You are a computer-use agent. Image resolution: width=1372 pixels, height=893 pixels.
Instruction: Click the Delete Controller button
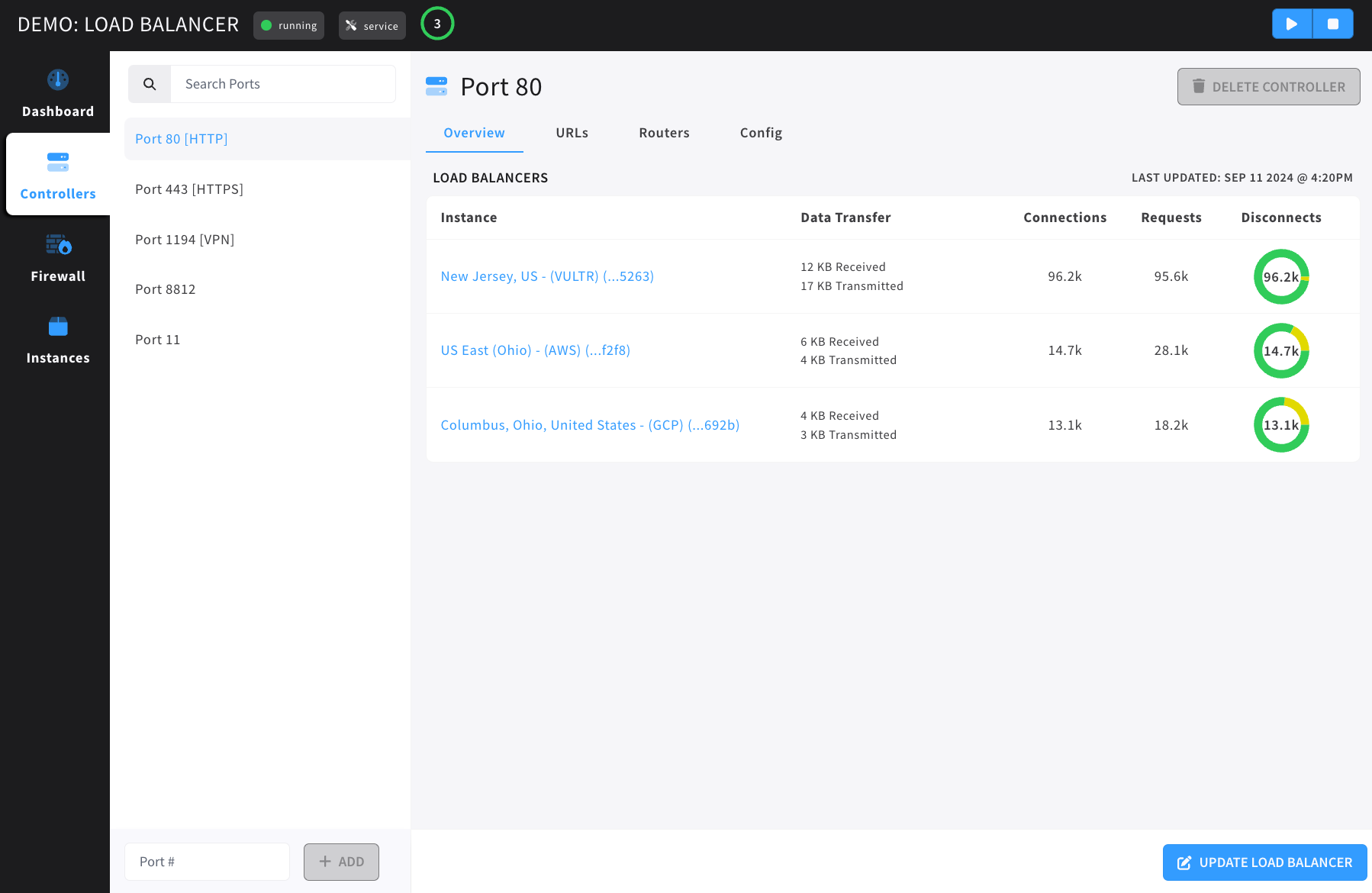[1268, 87]
